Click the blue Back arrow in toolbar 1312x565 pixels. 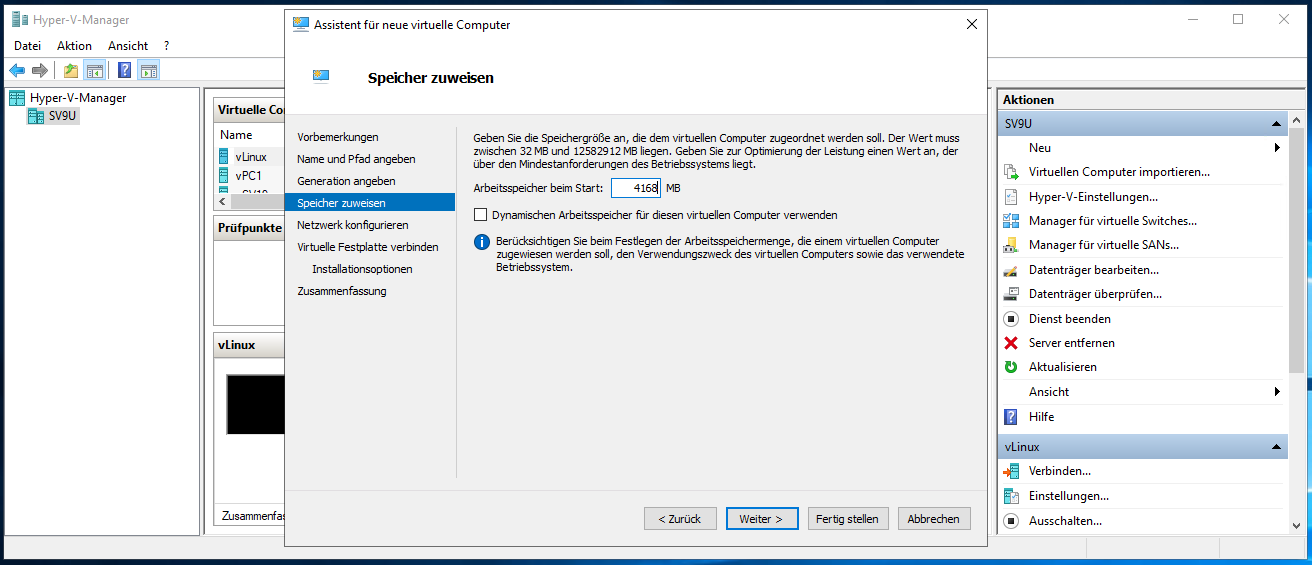tap(17, 70)
